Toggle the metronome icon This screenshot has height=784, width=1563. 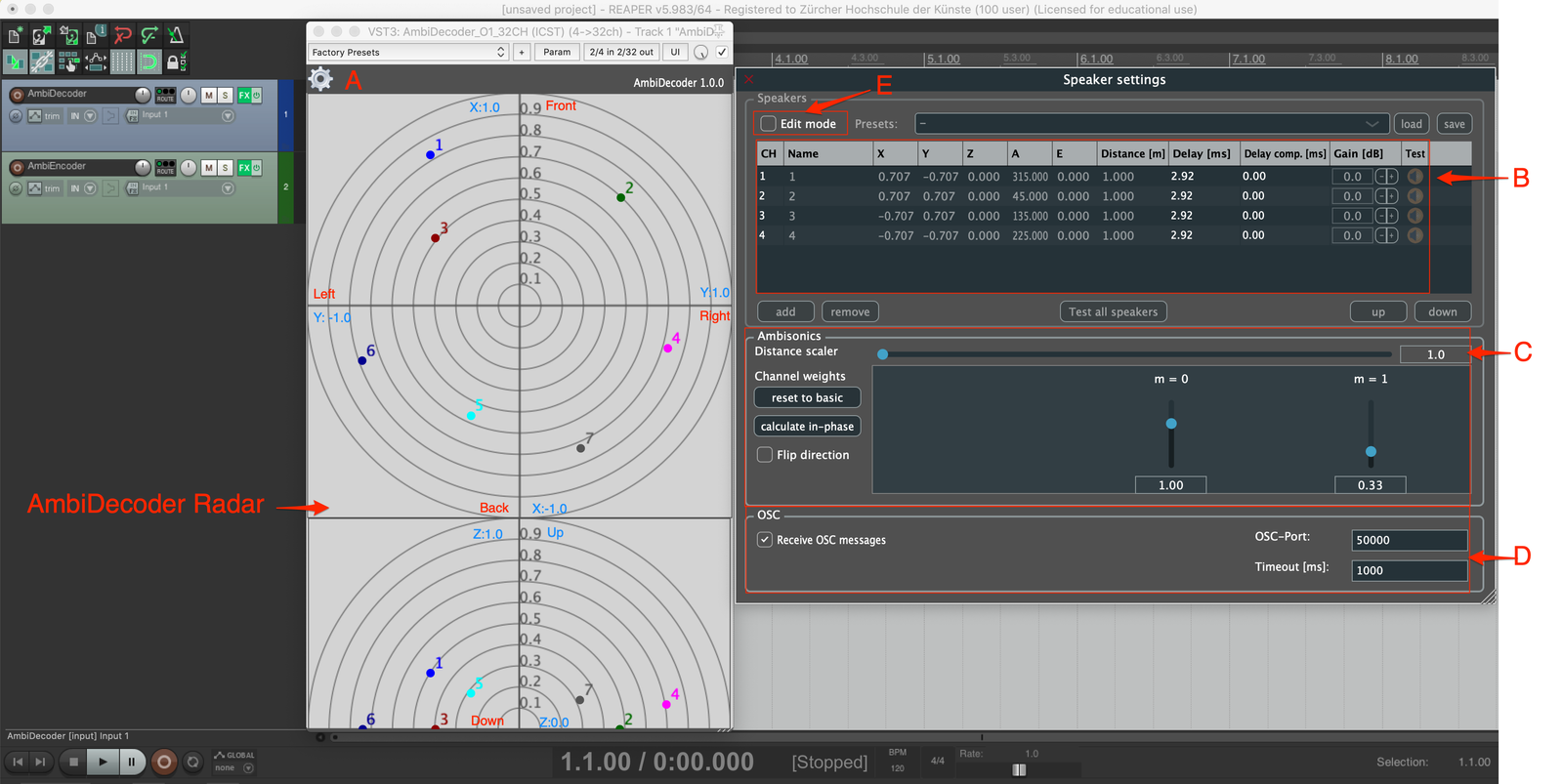click(175, 36)
